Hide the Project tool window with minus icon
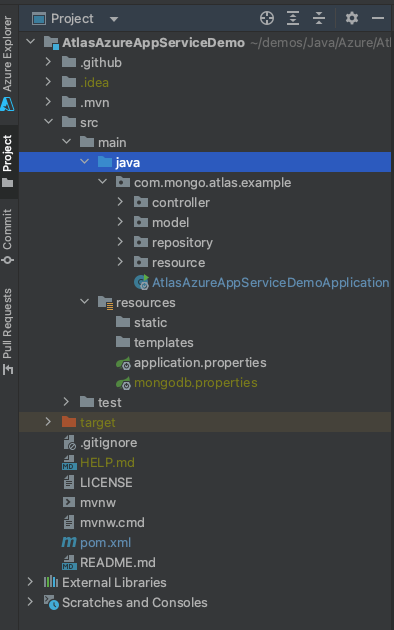 tap(378, 18)
